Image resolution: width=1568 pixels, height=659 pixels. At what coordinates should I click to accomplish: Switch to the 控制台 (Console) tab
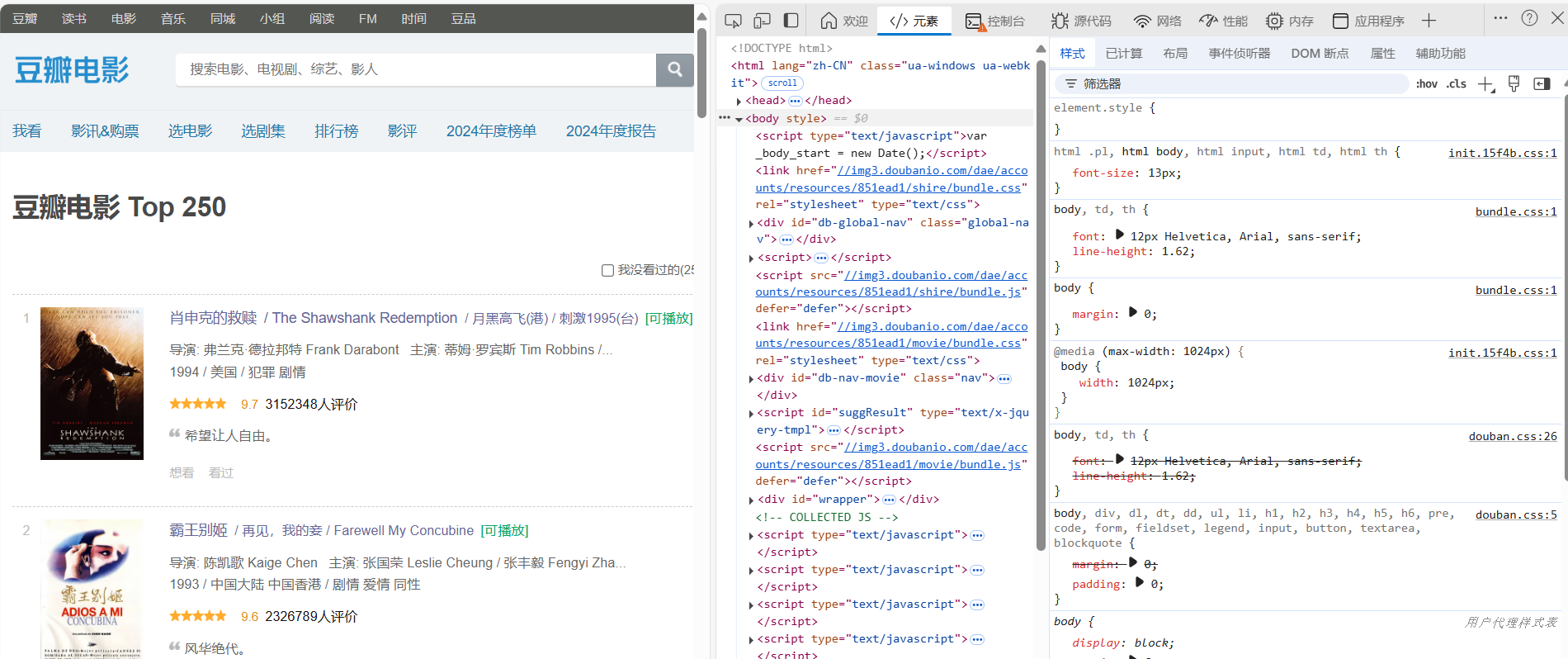(x=995, y=21)
